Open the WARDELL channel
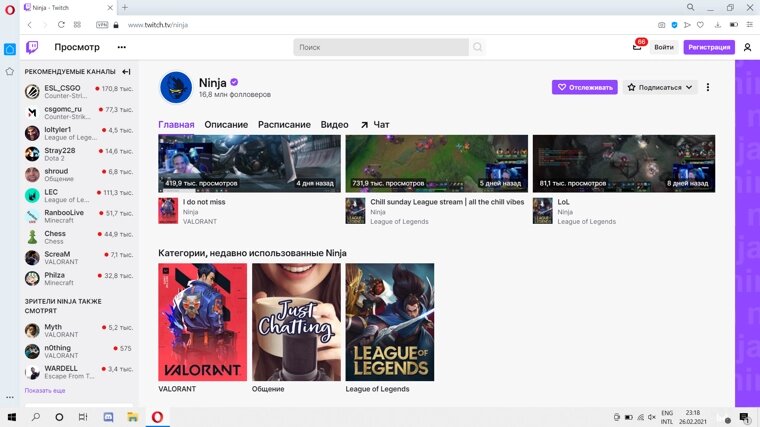 click(x=79, y=372)
